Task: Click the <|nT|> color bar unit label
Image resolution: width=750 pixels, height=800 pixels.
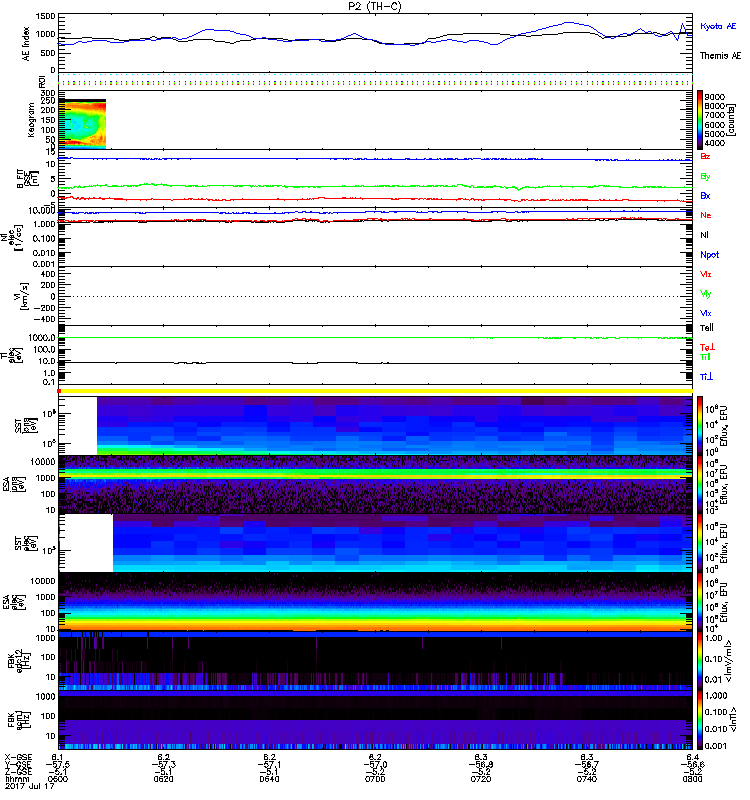Action: click(733, 720)
